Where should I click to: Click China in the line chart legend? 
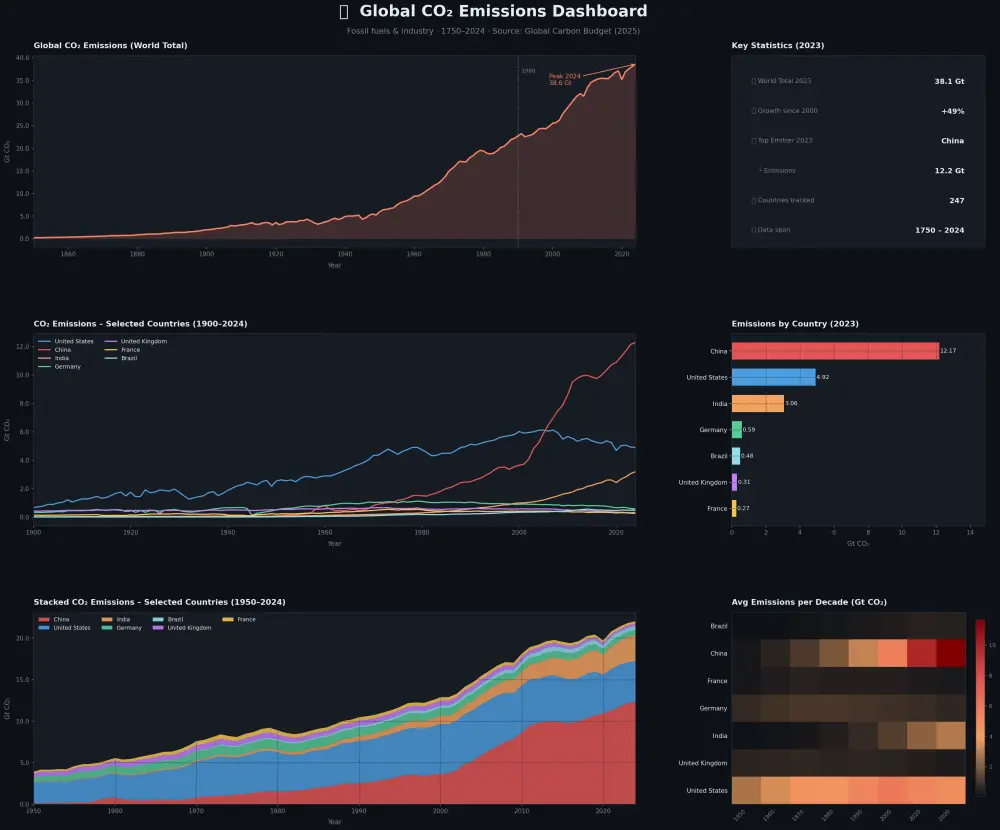pyautogui.click(x=62, y=350)
